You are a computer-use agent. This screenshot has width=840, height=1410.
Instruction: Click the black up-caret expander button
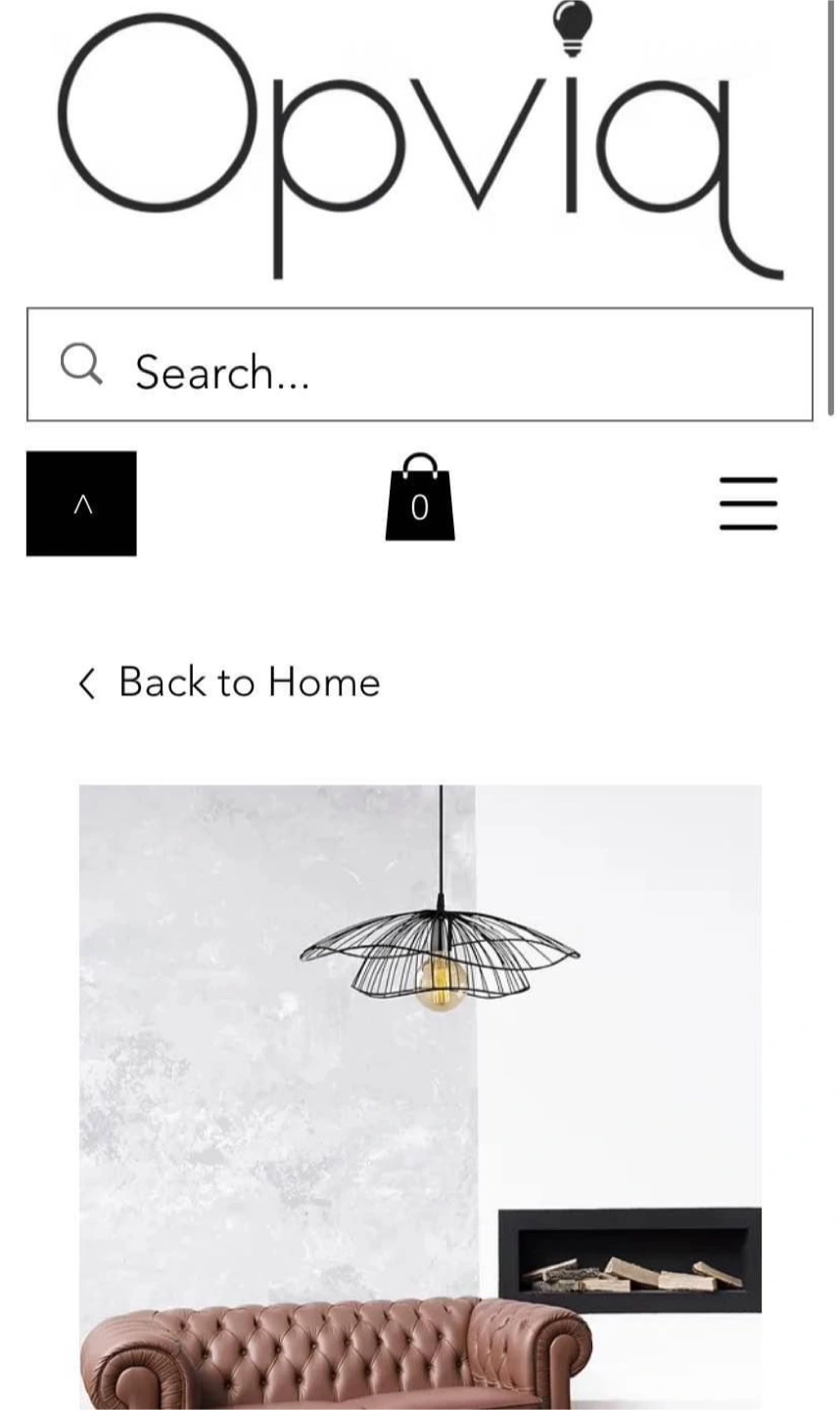click(x=81, y=503)
